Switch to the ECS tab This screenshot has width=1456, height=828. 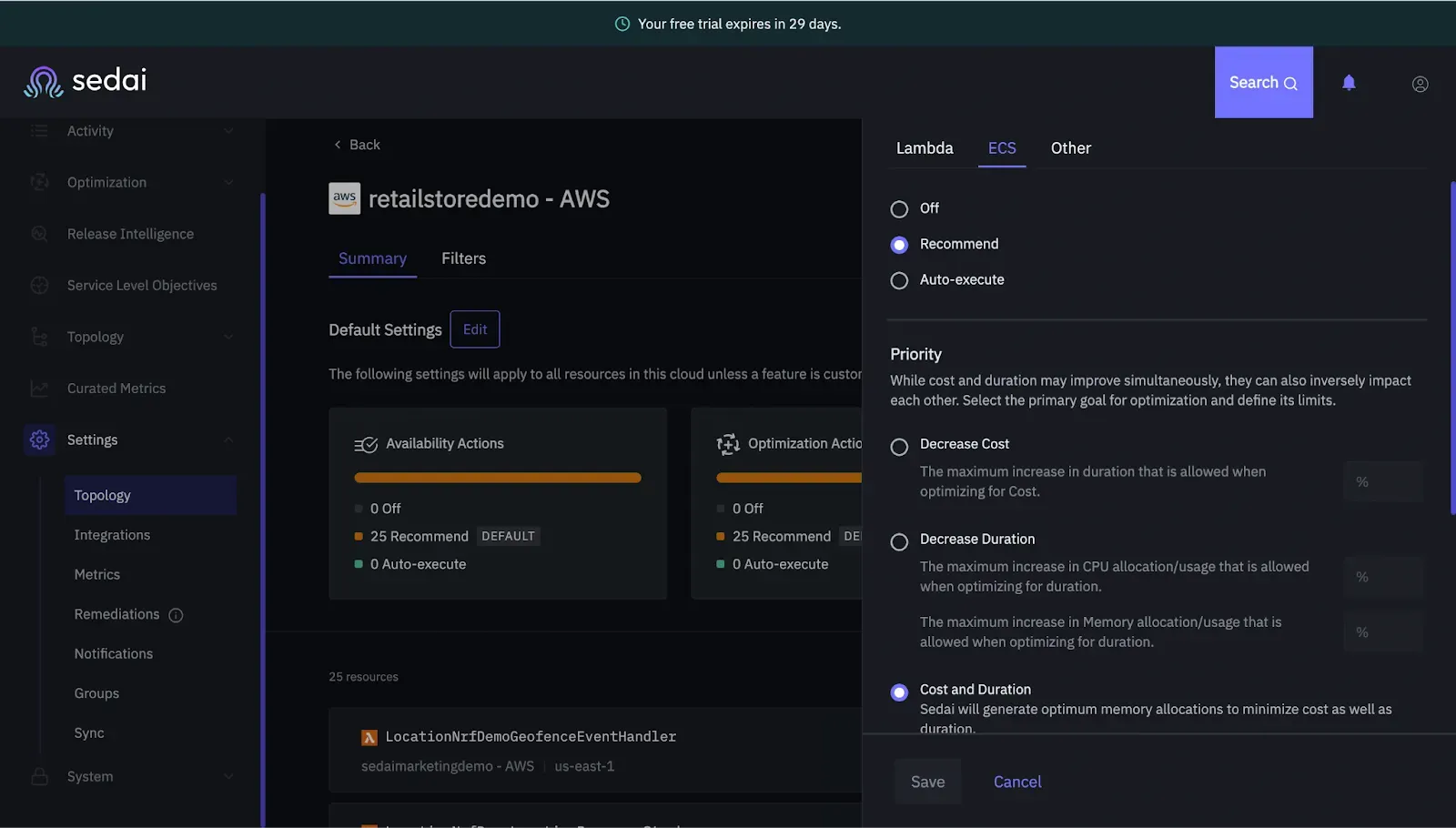click(1002, 148)
